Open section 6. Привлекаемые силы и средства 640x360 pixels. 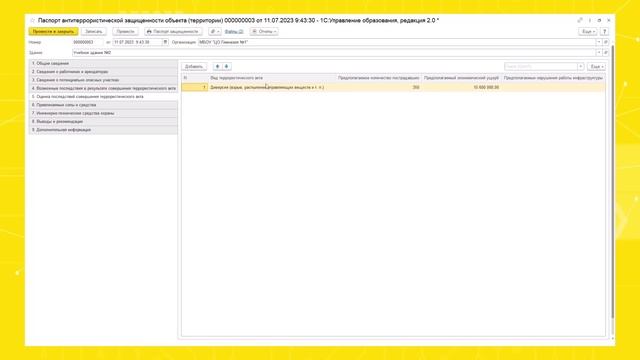[103, 105]
